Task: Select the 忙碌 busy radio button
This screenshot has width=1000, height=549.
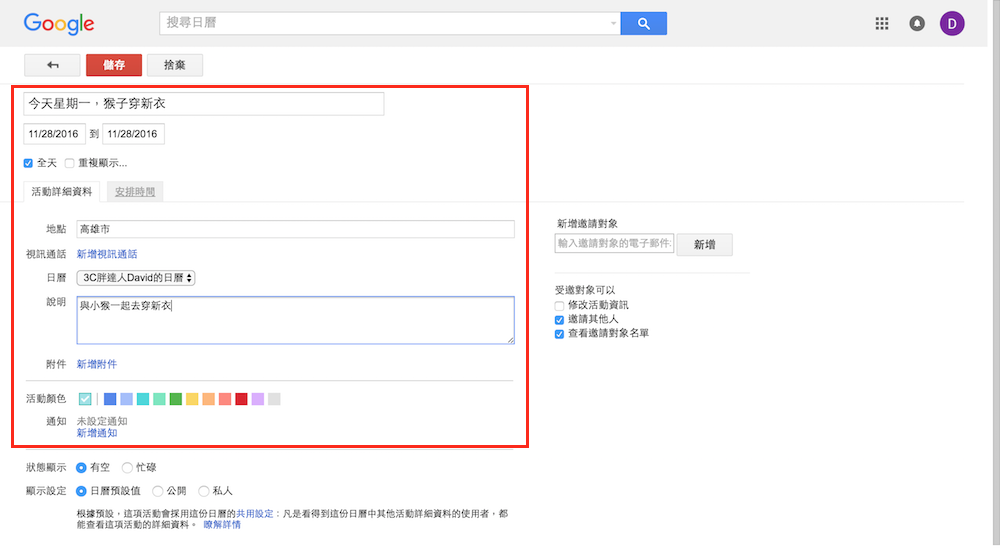Action: pos(127,468)
